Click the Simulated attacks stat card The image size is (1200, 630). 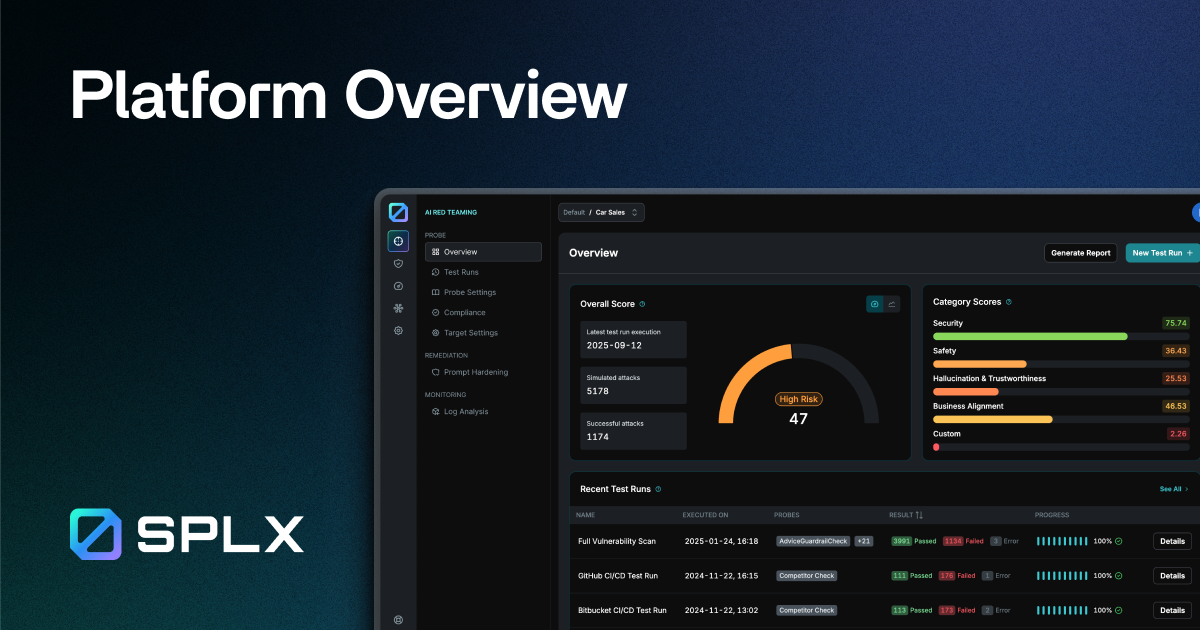click(x=633, y=386)
